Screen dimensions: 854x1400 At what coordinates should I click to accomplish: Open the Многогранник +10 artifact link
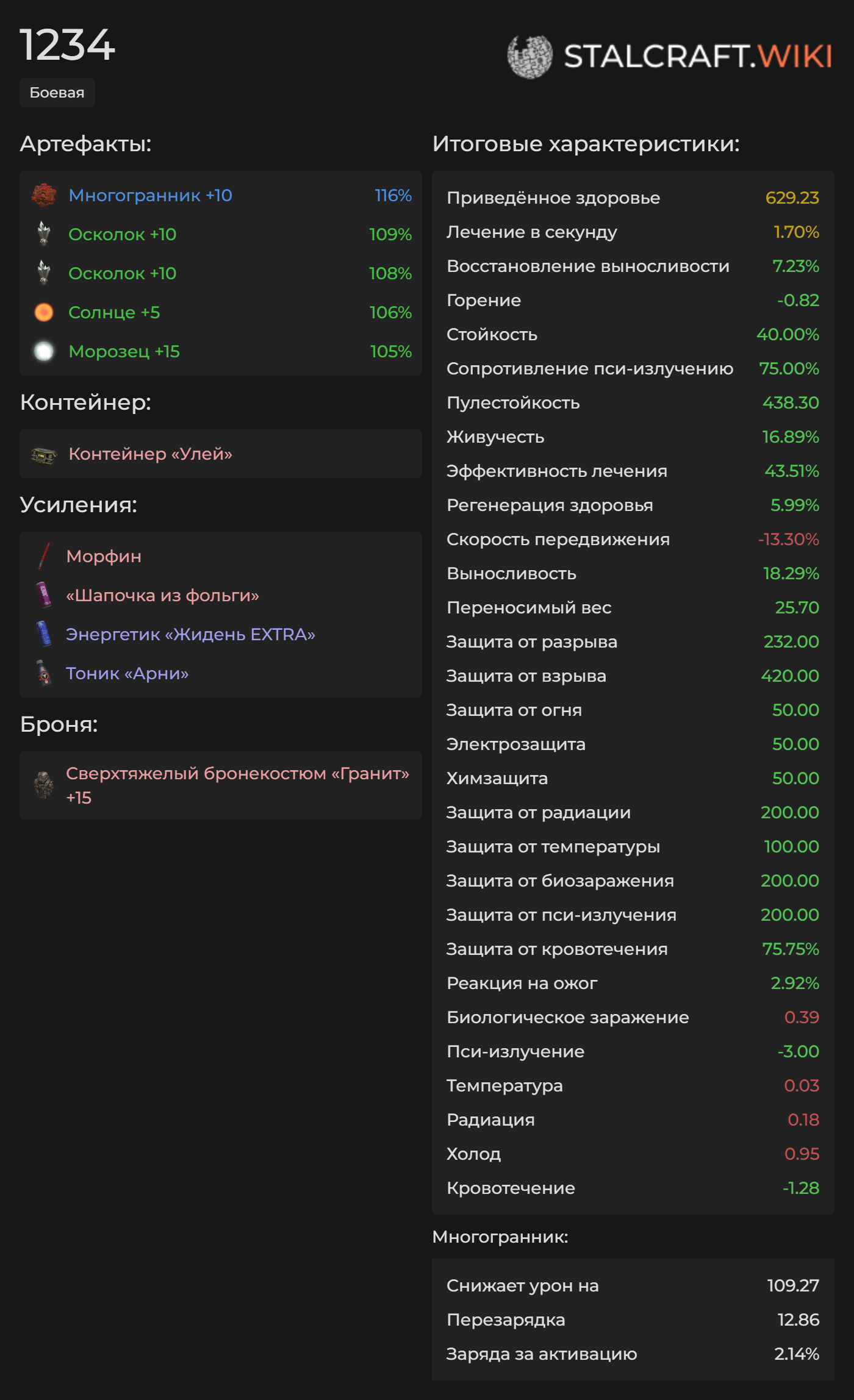pos(151,195)
